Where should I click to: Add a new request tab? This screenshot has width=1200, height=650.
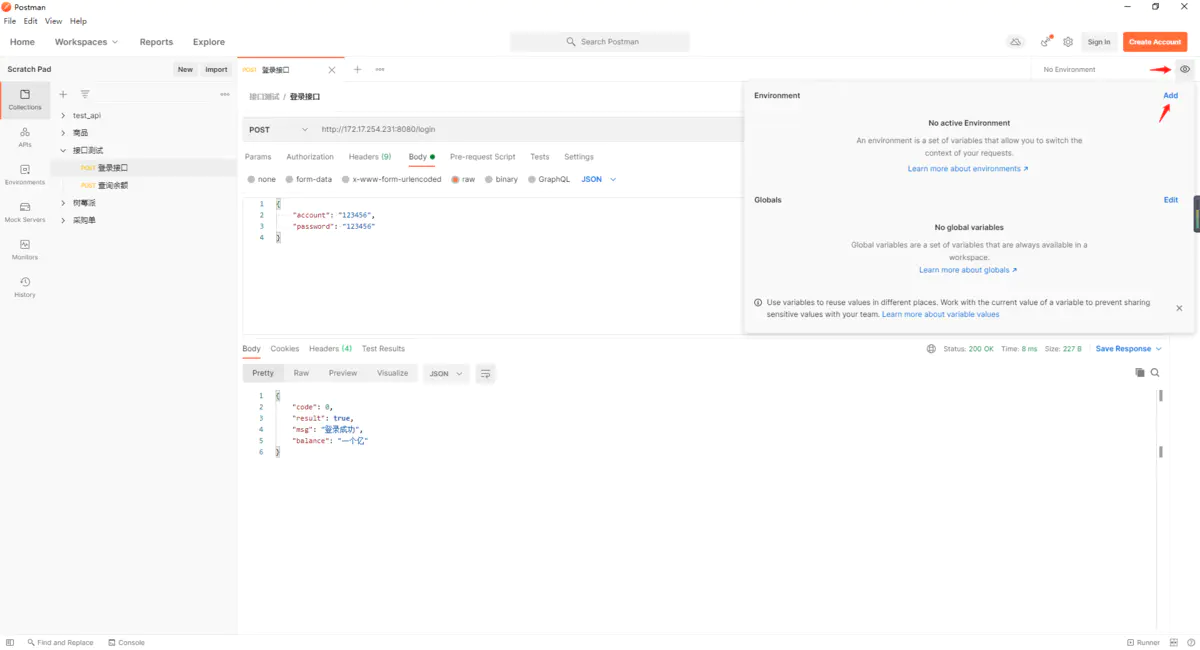357,70
